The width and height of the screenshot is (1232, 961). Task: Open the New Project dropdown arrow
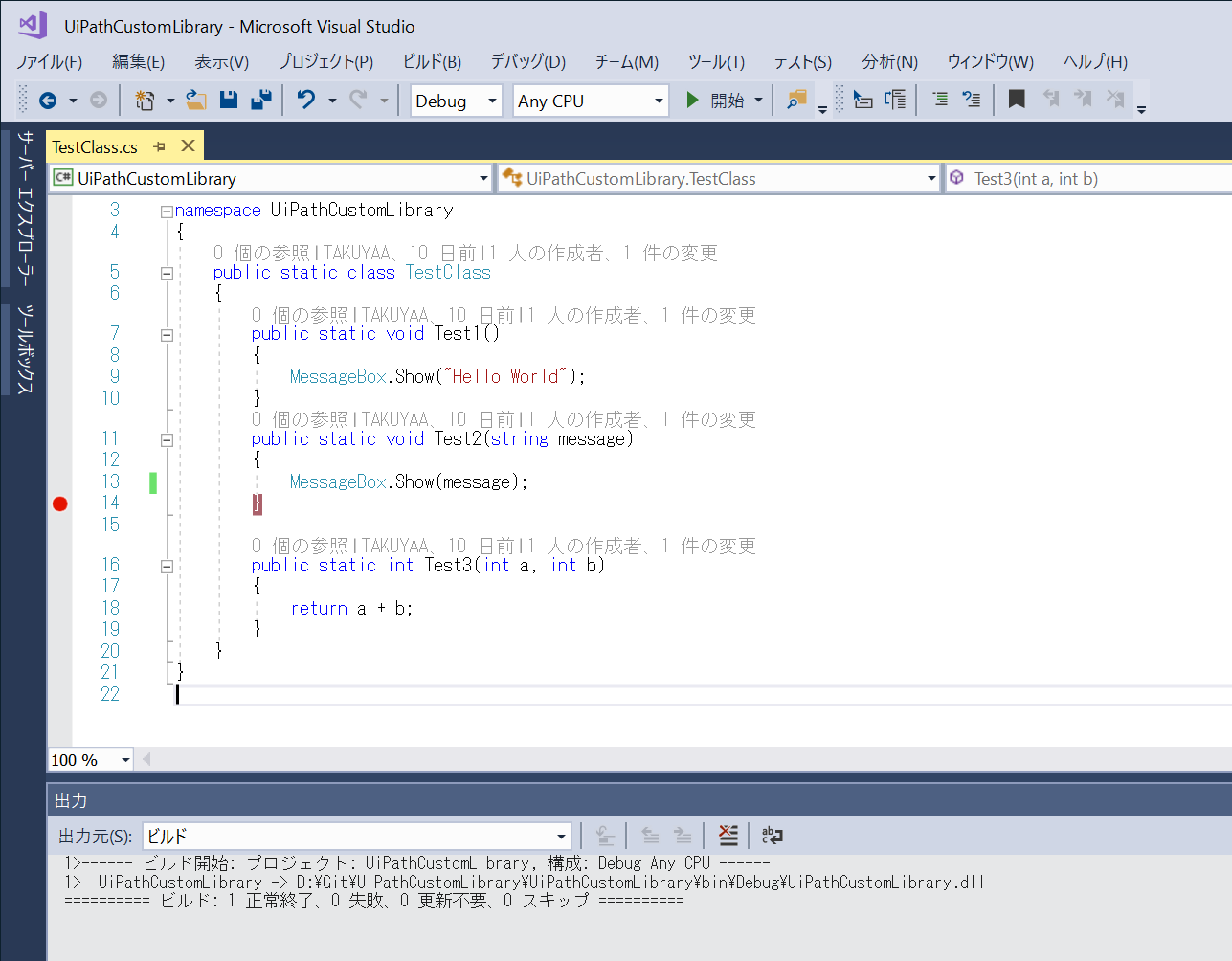tap(170, 101)
